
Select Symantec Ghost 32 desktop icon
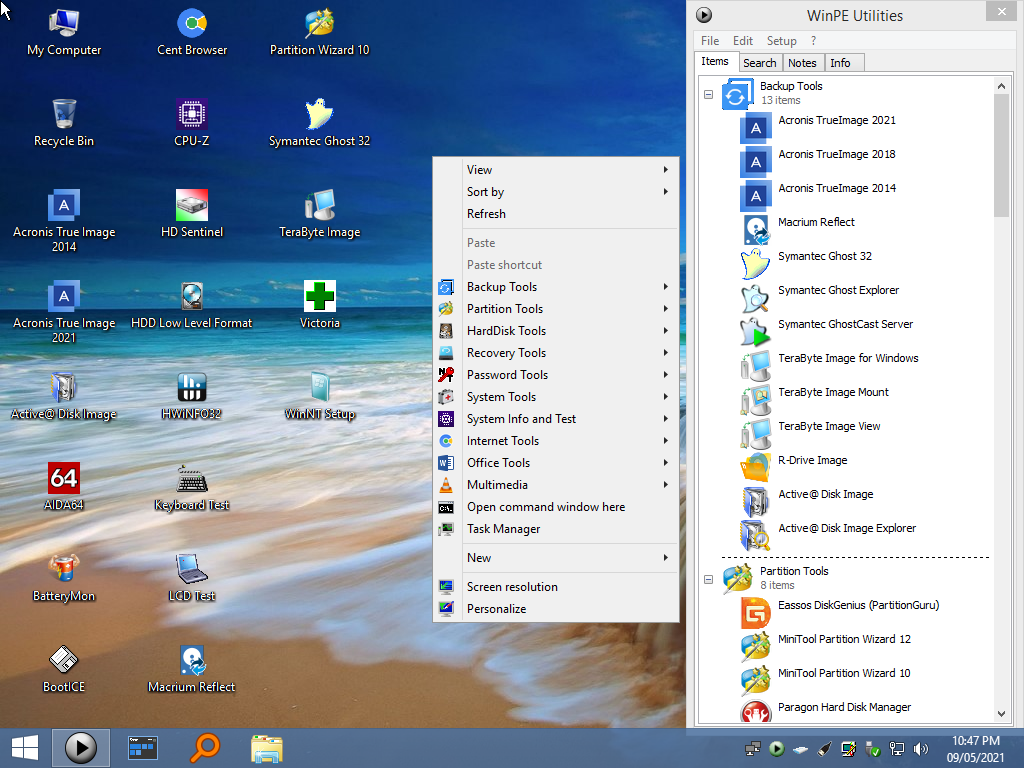pyautogui.click(x=319, y=123)
